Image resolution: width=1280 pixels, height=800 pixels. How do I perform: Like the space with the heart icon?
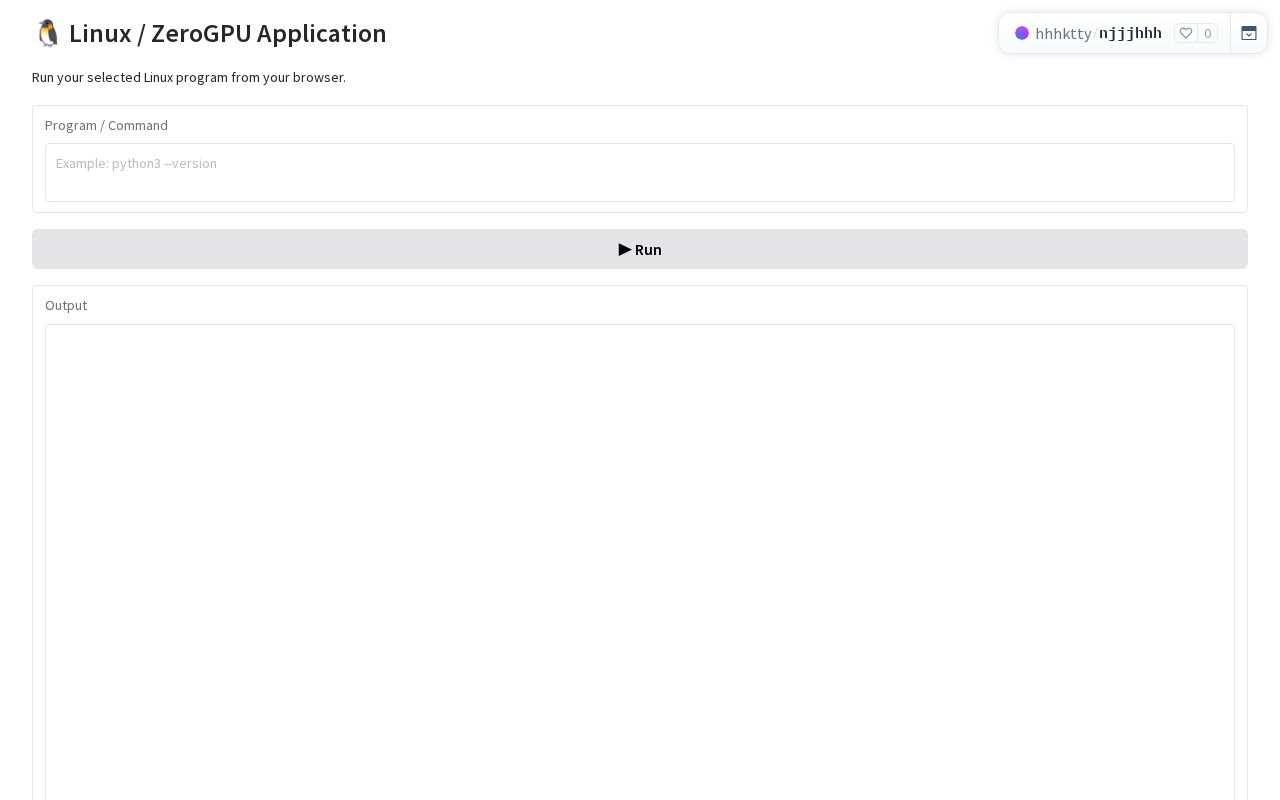pos(1186,33)
